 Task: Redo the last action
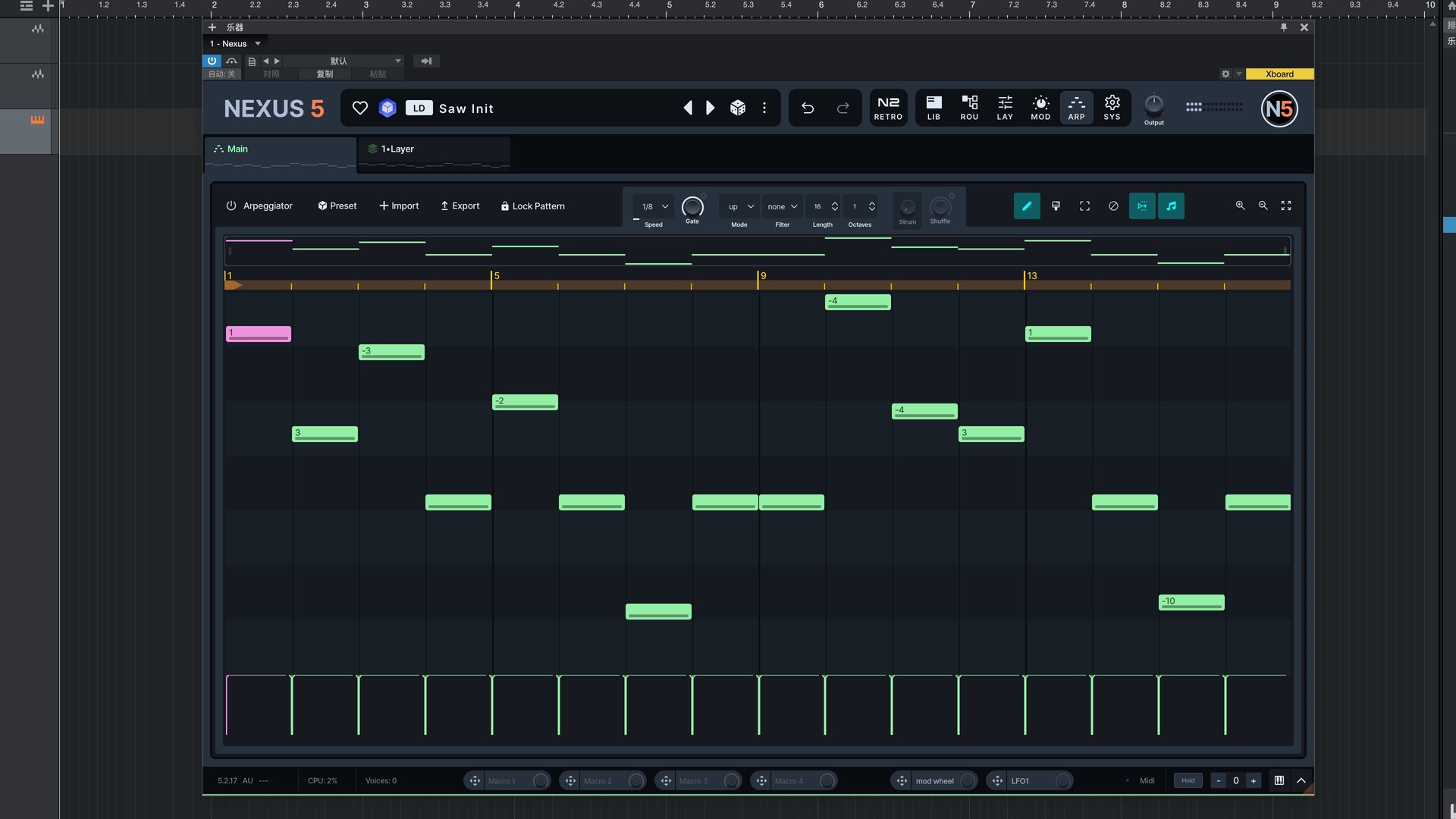pos(843,108)
